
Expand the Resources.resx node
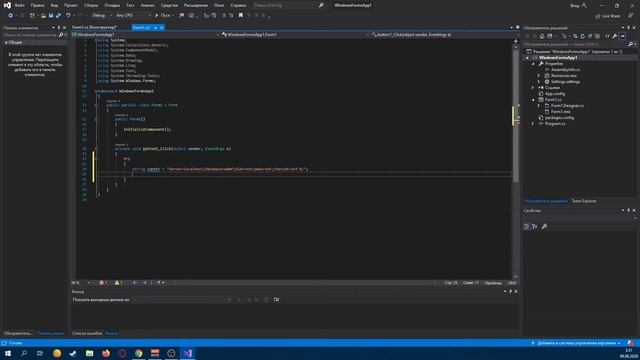pos(539,76)
